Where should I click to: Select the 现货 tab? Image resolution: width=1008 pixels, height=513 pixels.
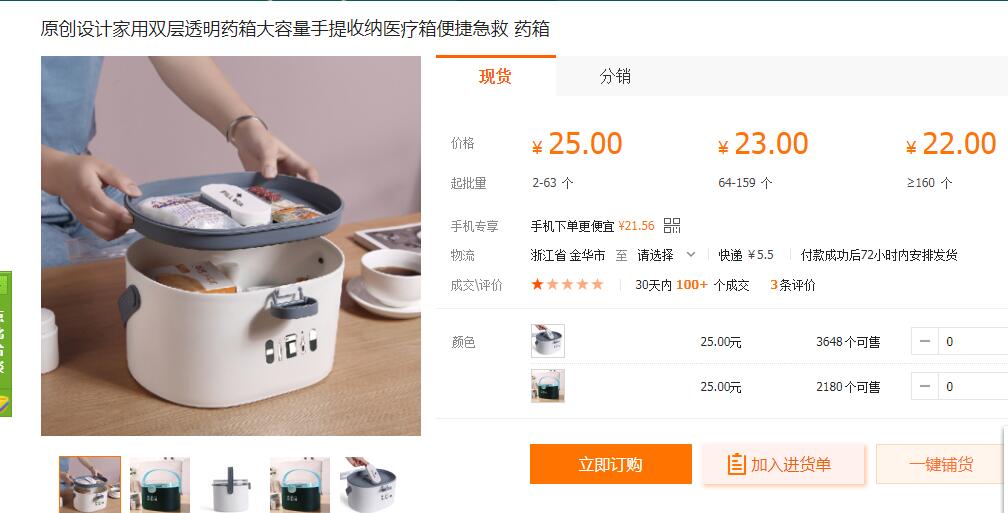[x=496, y=76]
